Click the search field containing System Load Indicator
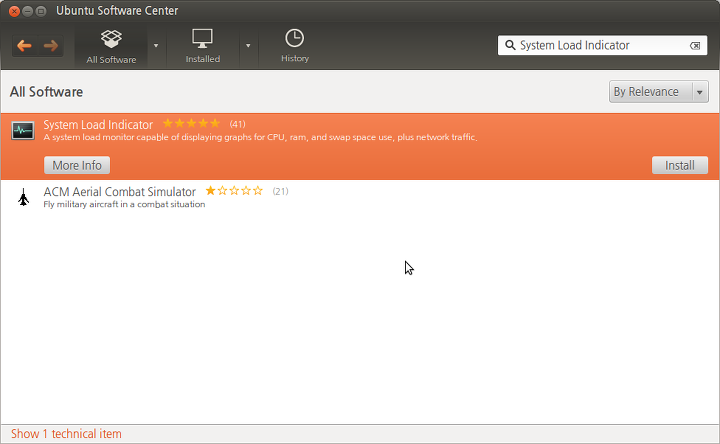 pos(602,45)
